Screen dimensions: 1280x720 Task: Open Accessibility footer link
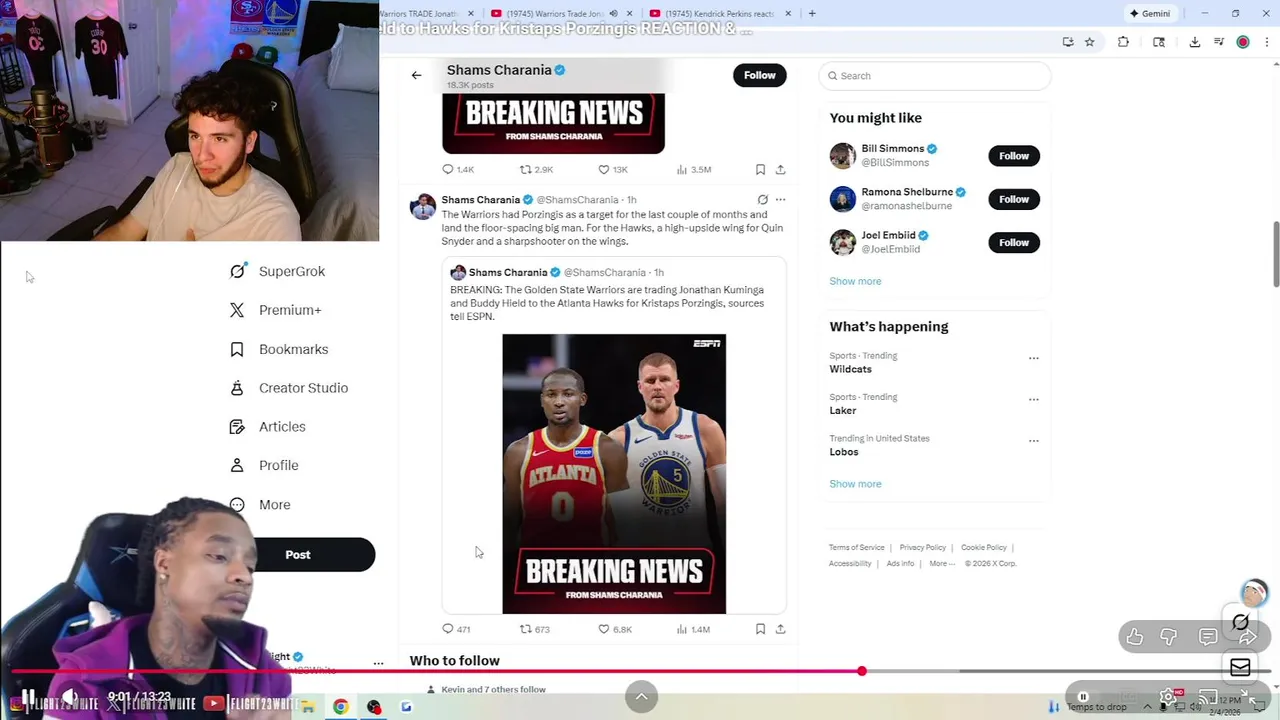tap(850, 564)
